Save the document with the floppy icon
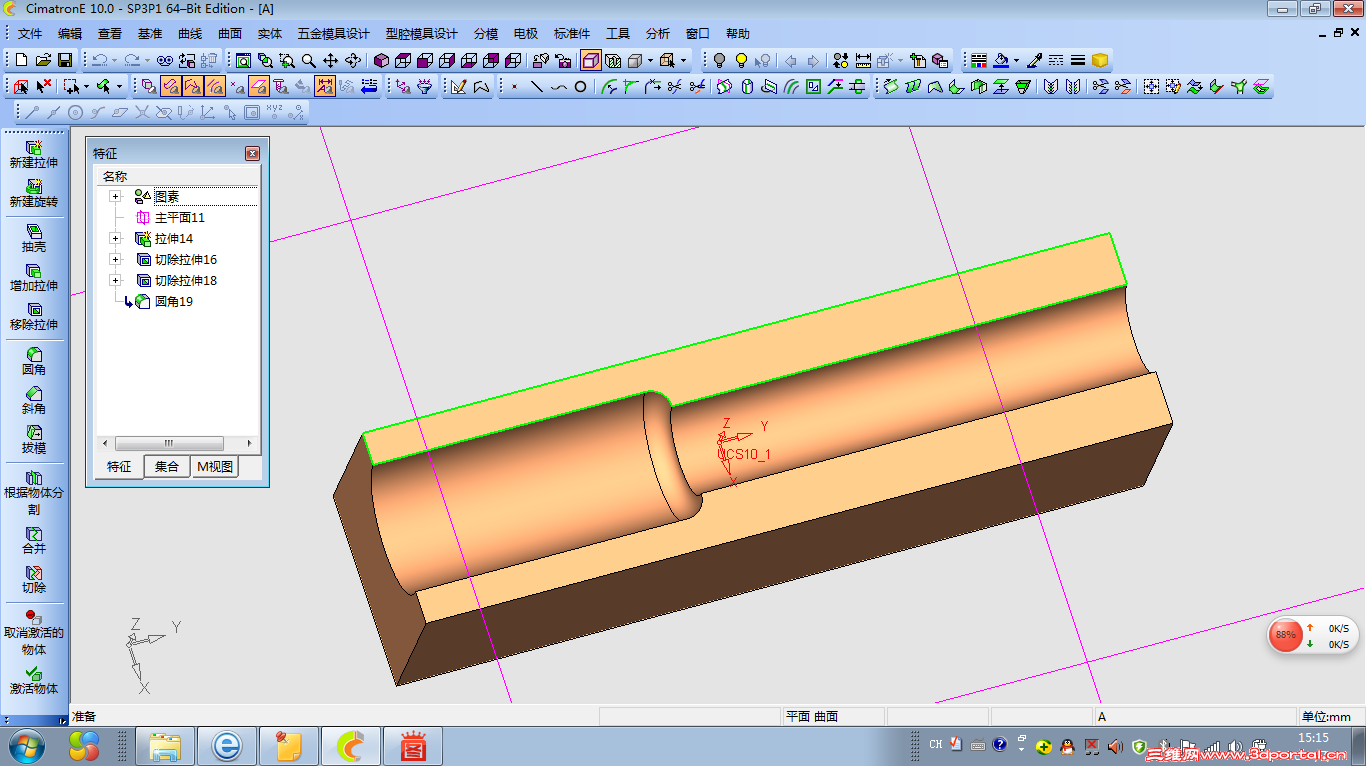Screen dimensions: 1366x768 tap(65, 60)
